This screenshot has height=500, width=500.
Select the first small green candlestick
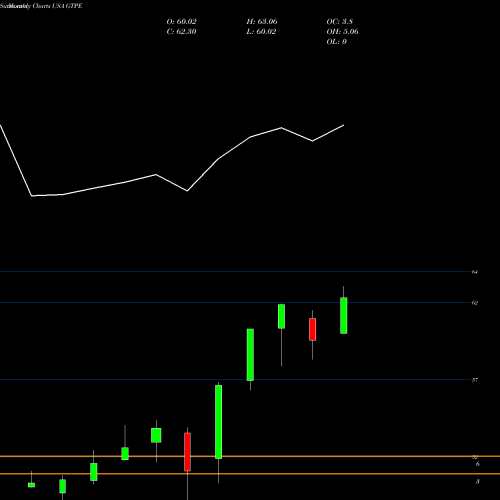click(31, 485)
